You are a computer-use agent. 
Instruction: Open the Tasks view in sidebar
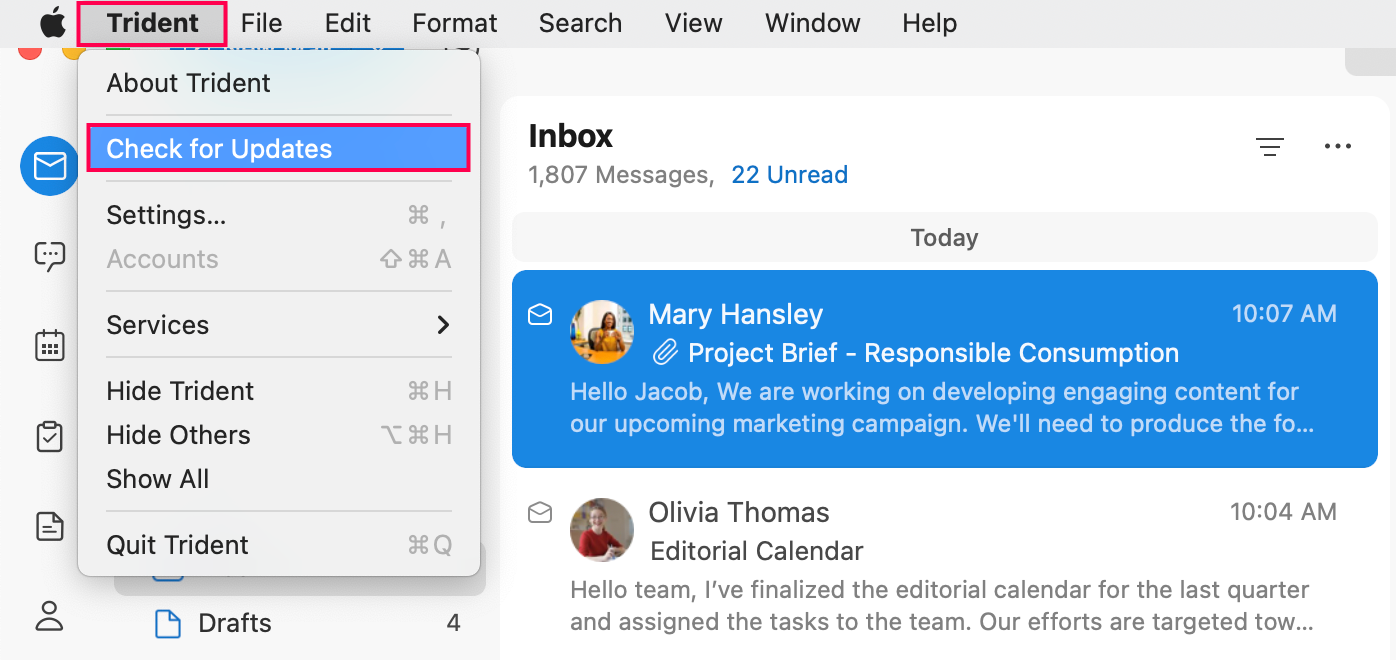coord(49,436)
